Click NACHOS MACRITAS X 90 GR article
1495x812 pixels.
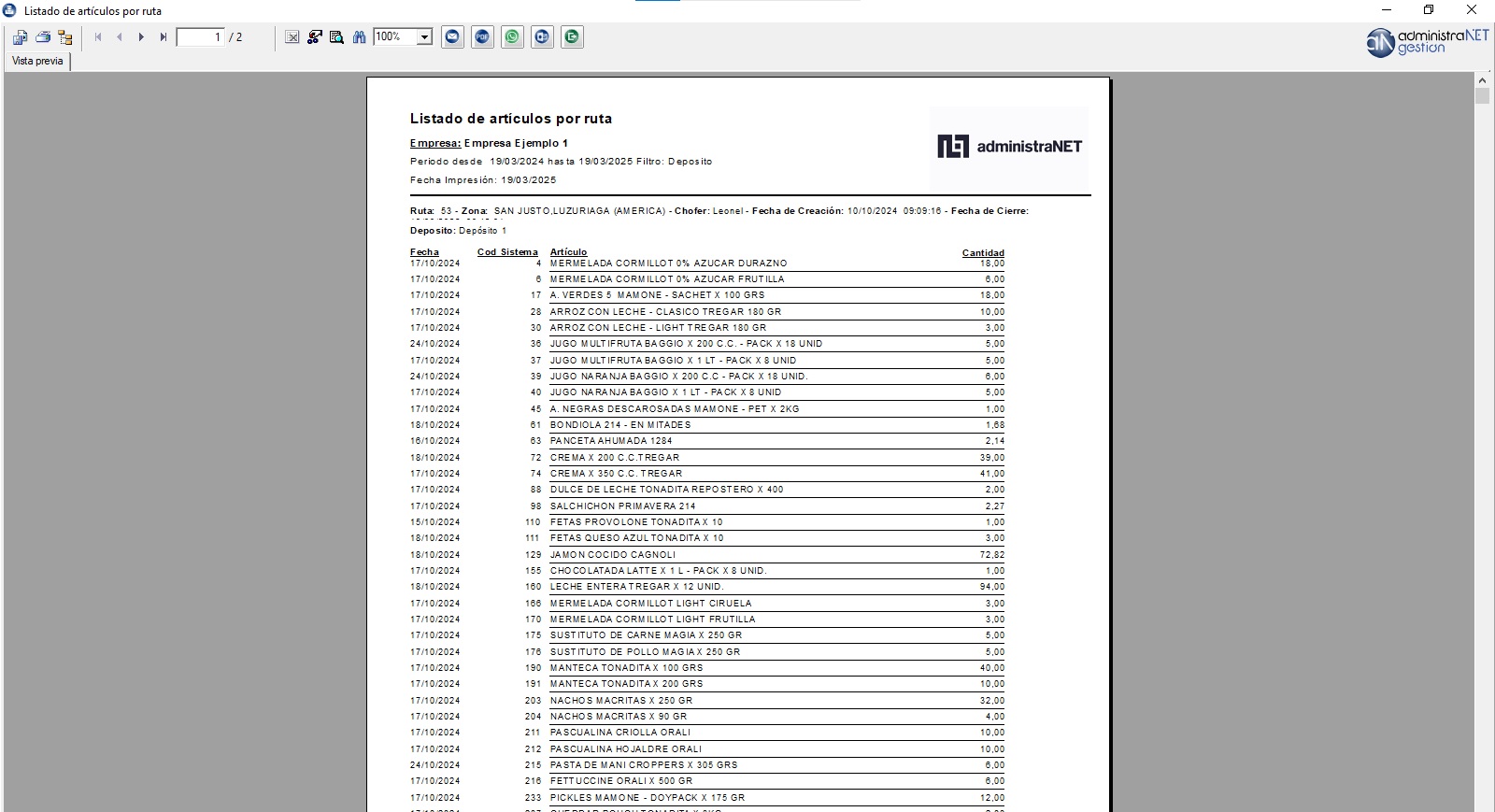coord(619,717)
